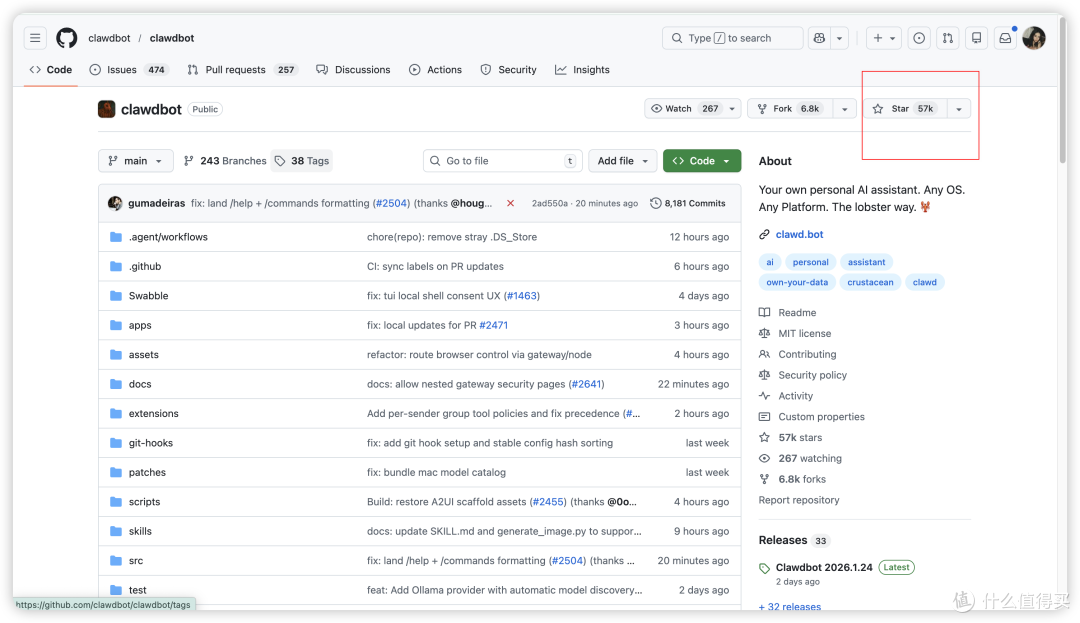
Task: Click Report repository link
Action: (799, 500)
